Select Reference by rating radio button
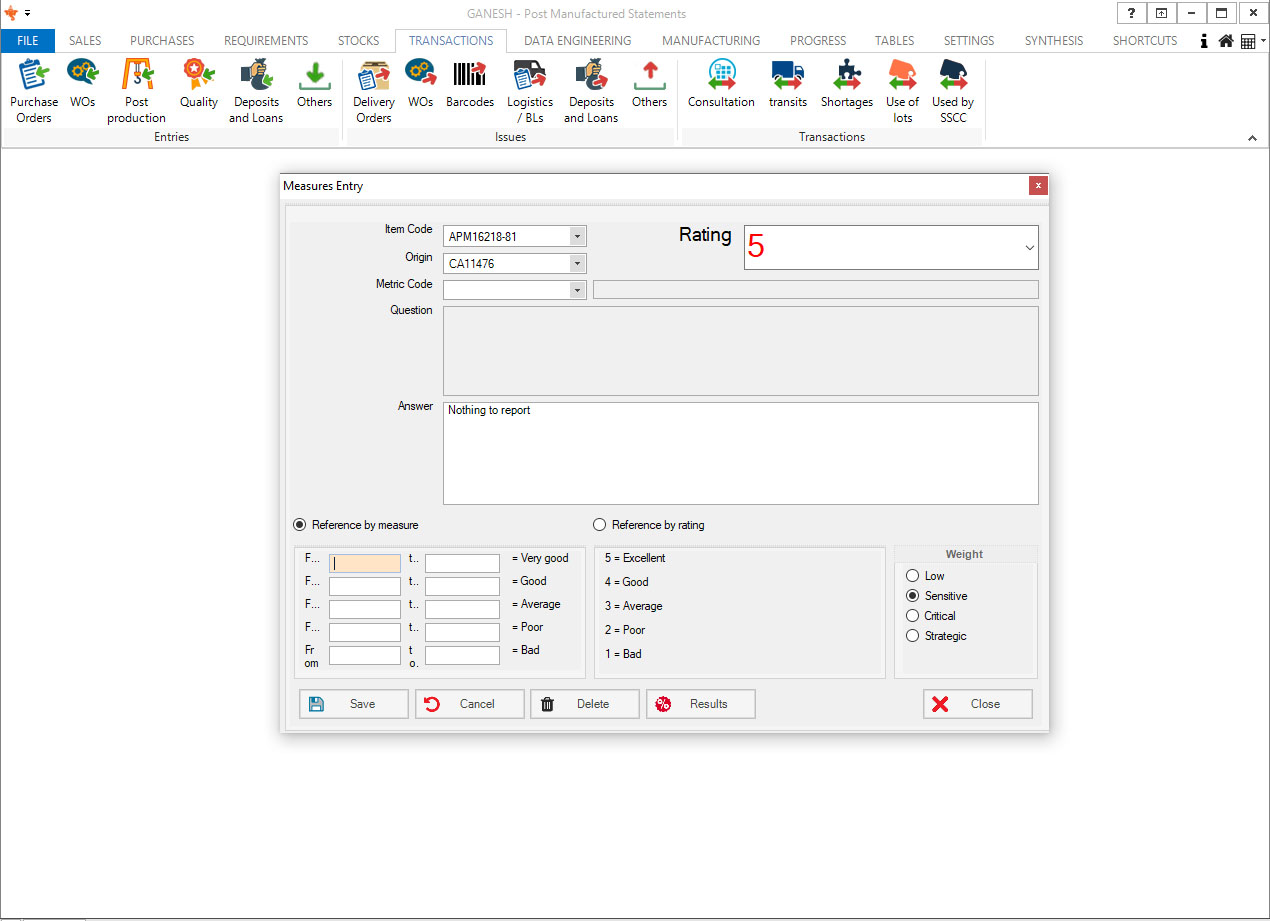1270x921 pixels. pos(600,525)
